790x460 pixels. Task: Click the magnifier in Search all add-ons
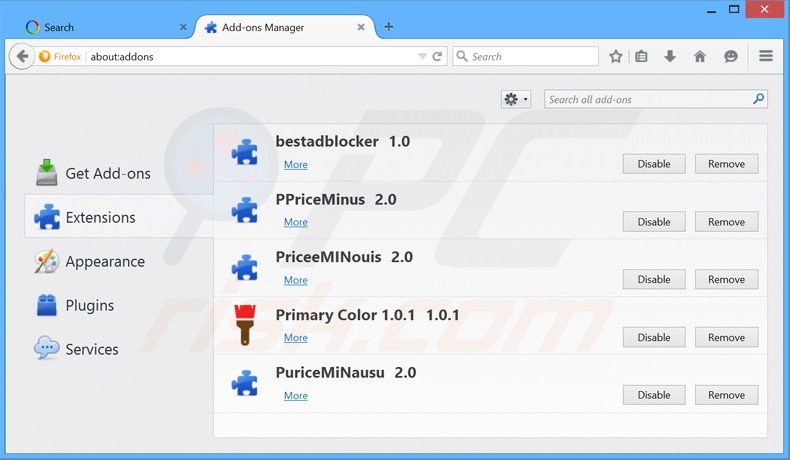(758, 99)
